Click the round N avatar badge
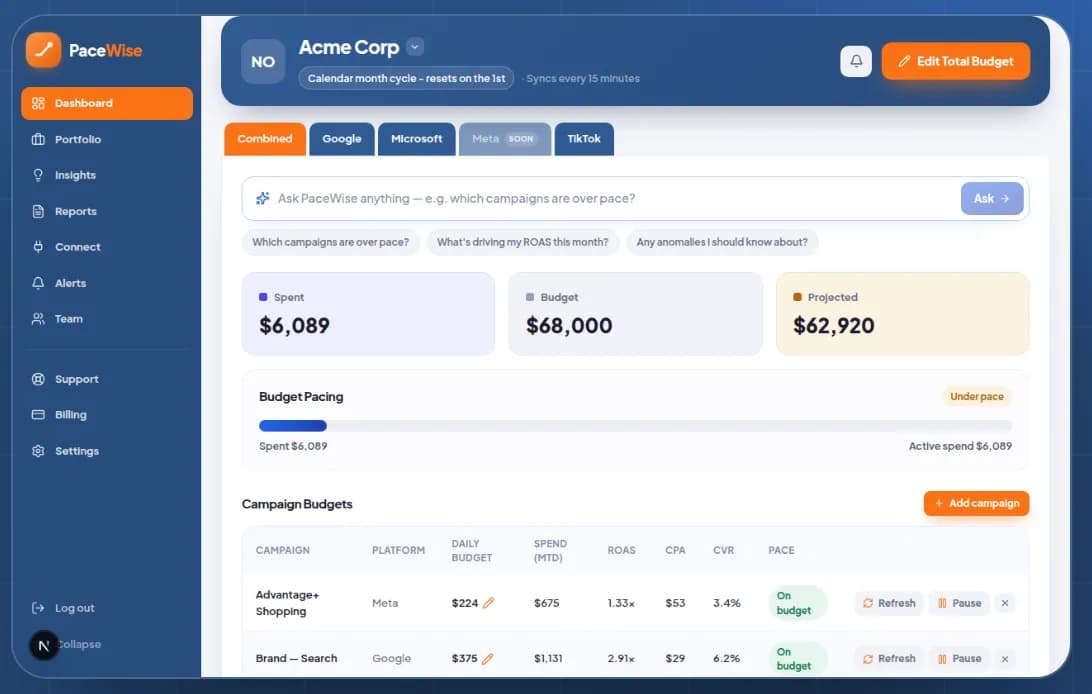The image size is (1092, 694). pyautogui.click(x=44, y=645)
